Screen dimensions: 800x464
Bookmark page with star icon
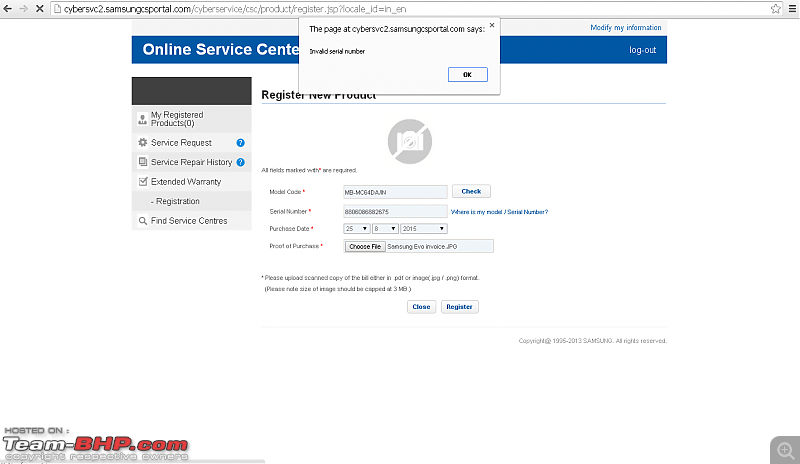(776, 9)
